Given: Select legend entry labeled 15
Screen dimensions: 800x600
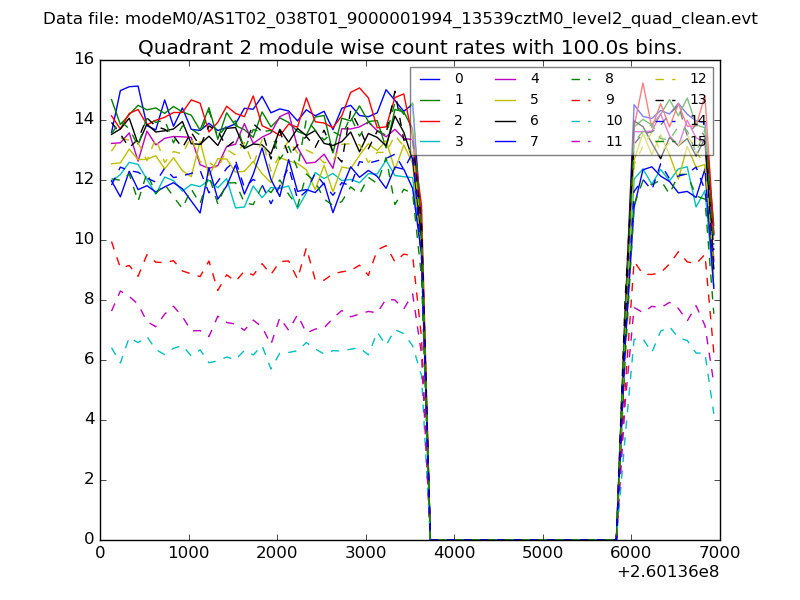Looking at the screenshot, I should [x=697, y=141].
